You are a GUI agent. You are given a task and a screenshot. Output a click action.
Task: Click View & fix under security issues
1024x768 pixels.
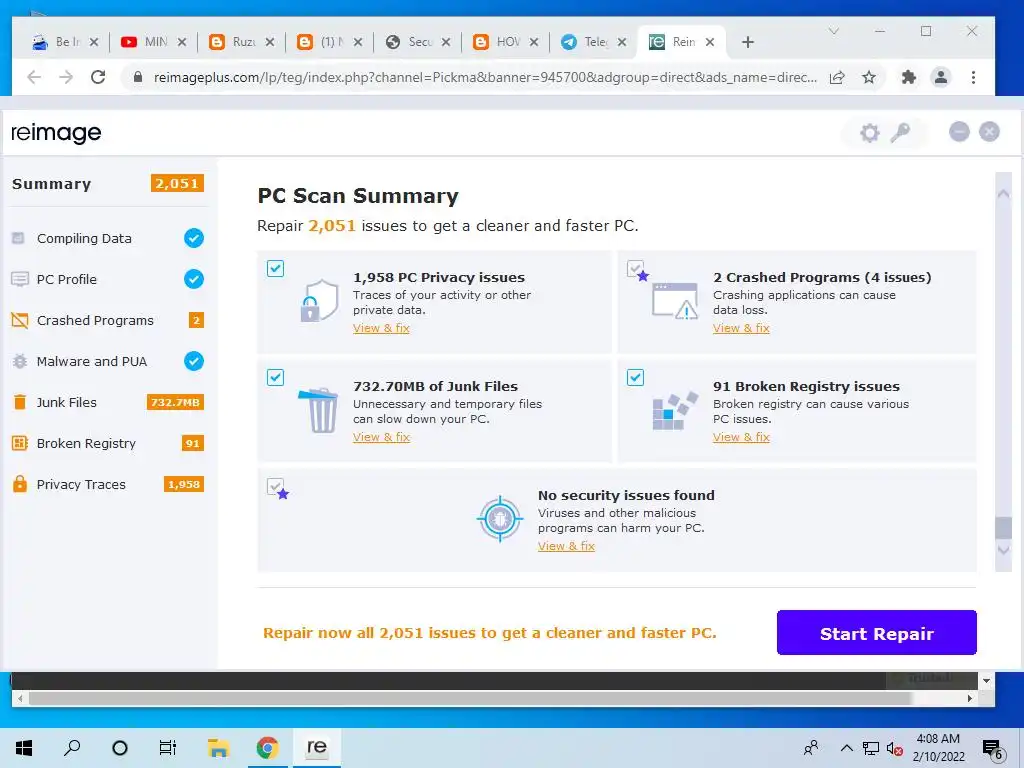click(x=566, y=546)
